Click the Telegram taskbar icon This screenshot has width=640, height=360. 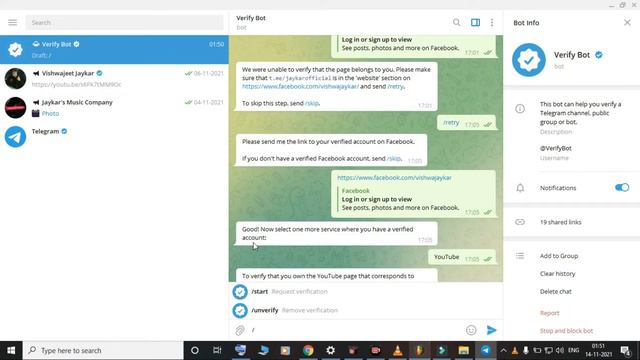point(485,350)
